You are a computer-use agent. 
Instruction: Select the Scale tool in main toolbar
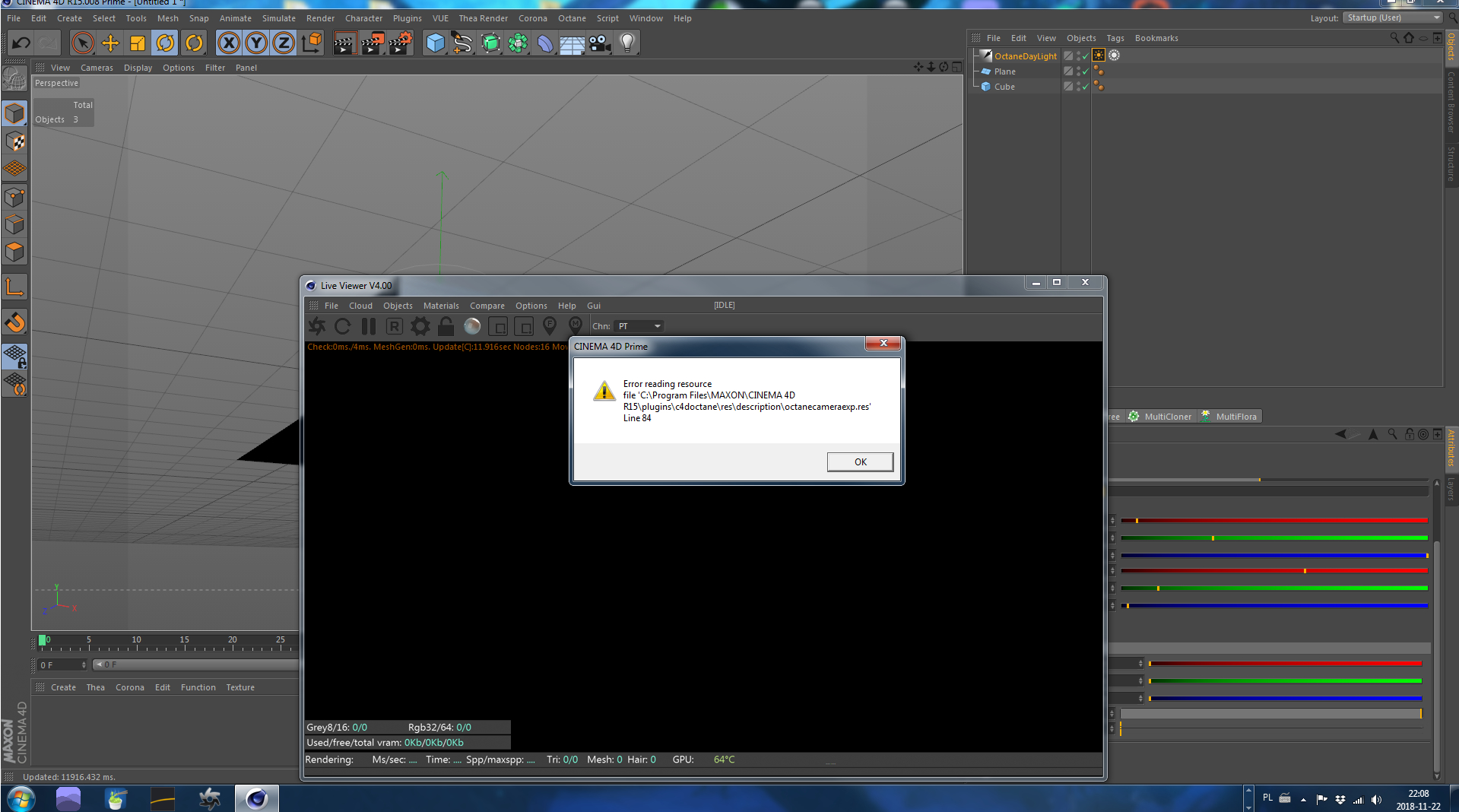(138, 43)
